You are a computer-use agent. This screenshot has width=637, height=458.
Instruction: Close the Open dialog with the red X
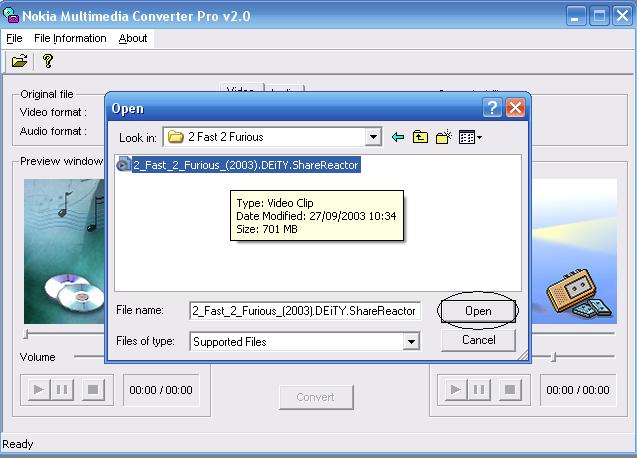click(x=514, y=108)
